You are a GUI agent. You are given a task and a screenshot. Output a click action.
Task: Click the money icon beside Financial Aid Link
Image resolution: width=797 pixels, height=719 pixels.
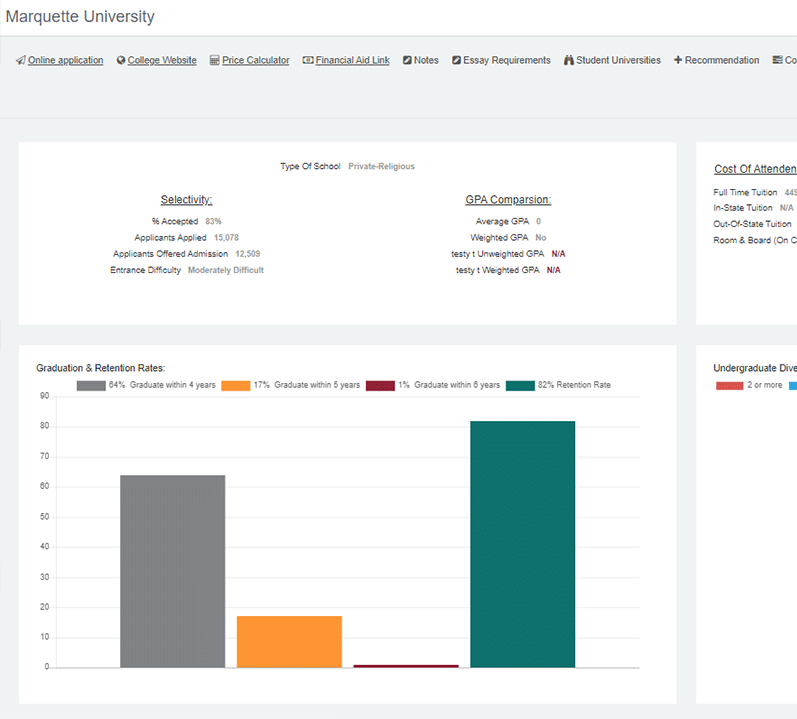point(308,60)
